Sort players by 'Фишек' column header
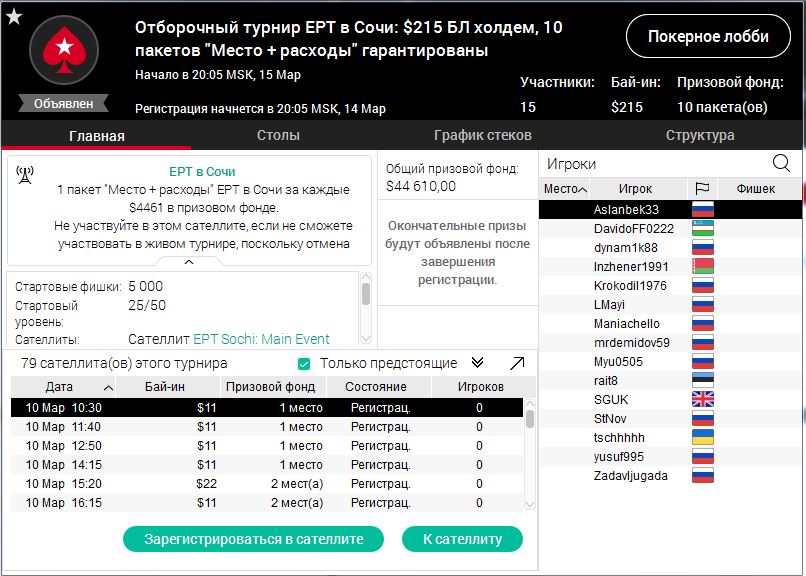Screen dimensions: 806x576 (x=759, y=189)
